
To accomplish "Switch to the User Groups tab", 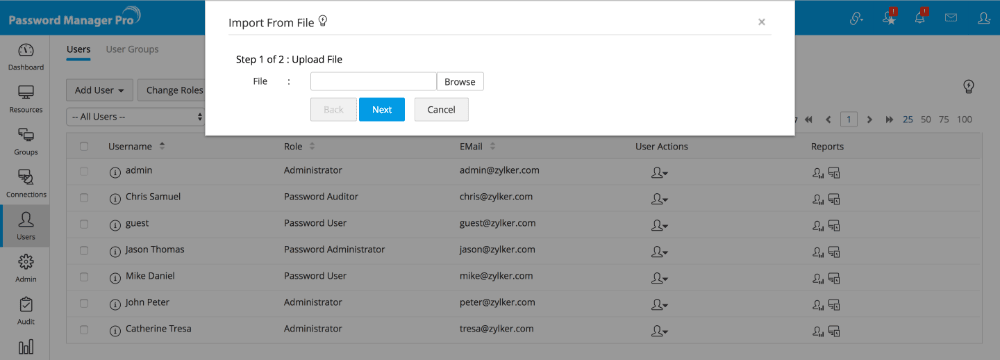I will click(132, 49).
